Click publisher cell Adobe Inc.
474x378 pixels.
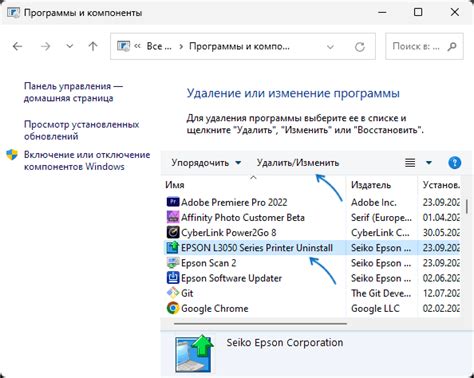374,202
